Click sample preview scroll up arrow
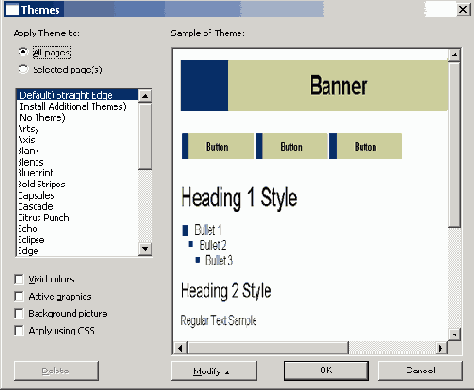This screenshot has width=474, height=390. click(x=454, y=55)
